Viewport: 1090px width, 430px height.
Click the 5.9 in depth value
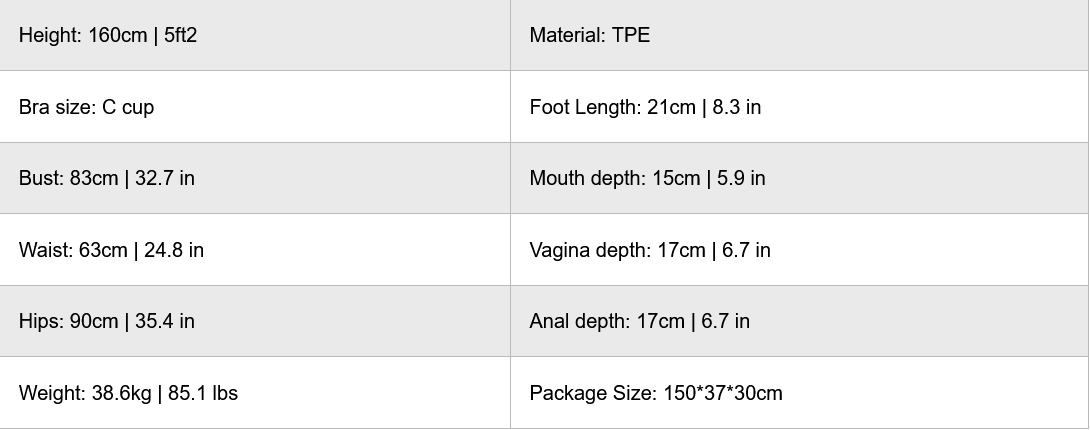741,178
